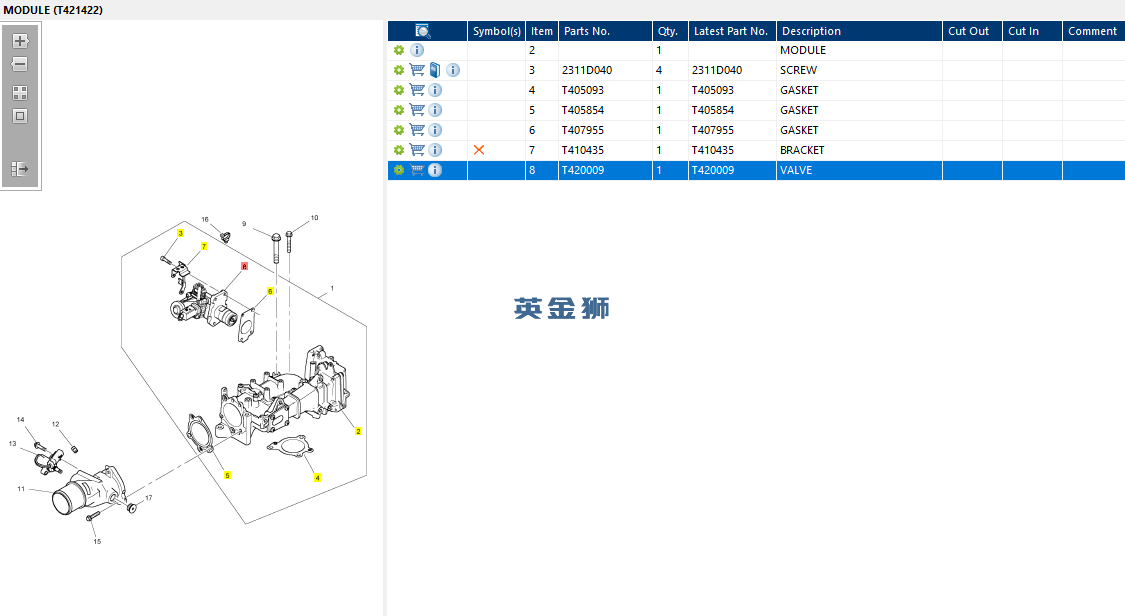Click the Latest Part No. column header
1125x616 pixels.
tap(732, 31)
